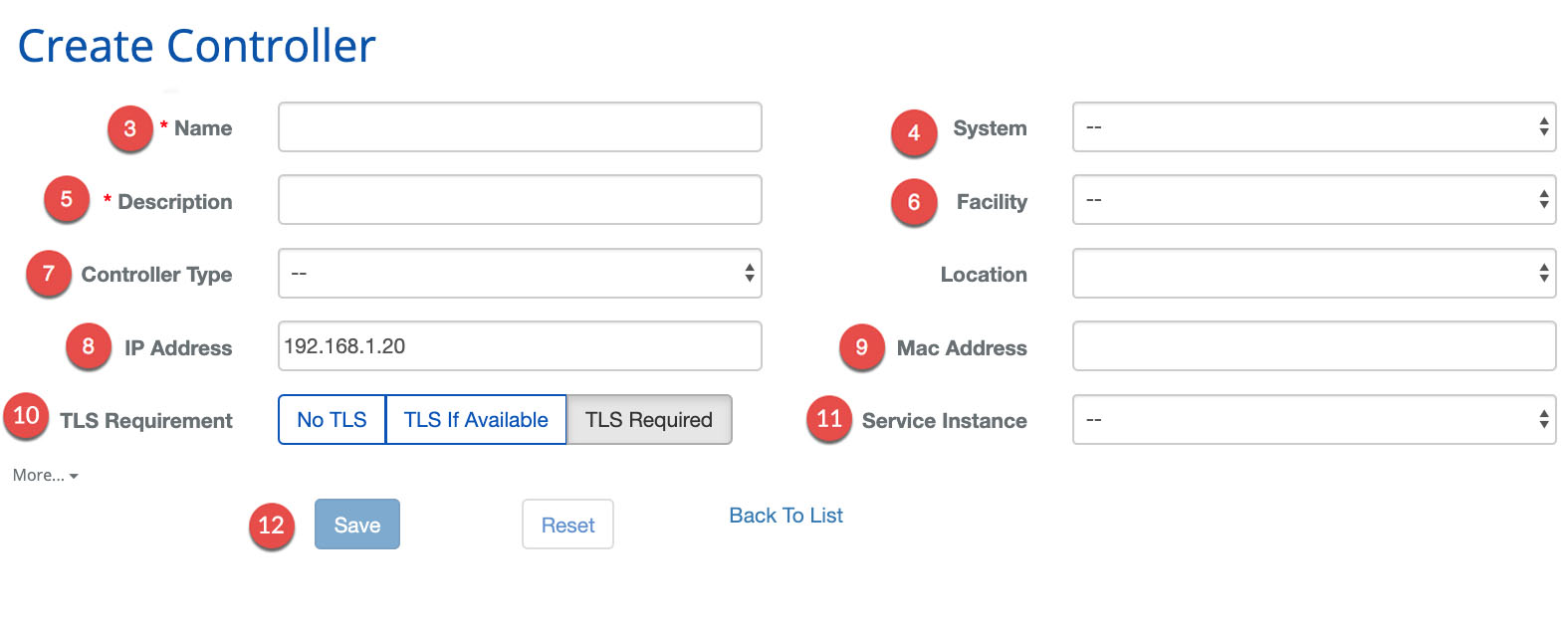This screenshot has height=633, width=1568.
Task: Click the Reset button
Action: coord(567,525)
